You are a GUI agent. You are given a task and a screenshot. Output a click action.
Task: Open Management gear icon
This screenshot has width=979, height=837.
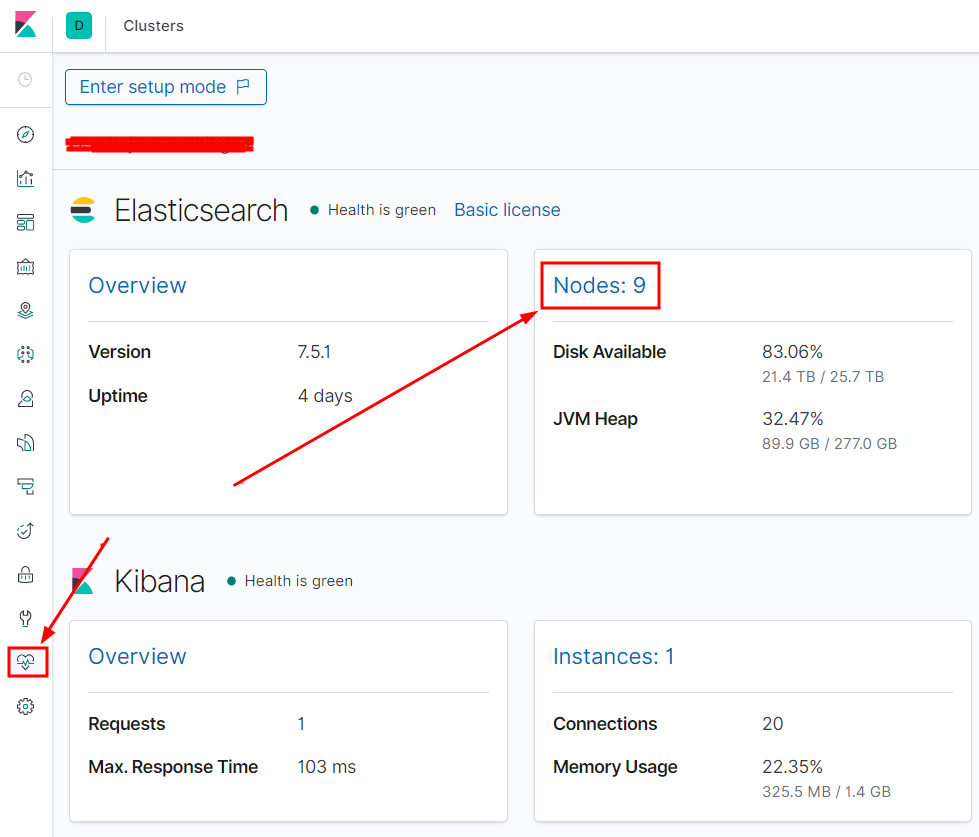click(x=25, y=707)
